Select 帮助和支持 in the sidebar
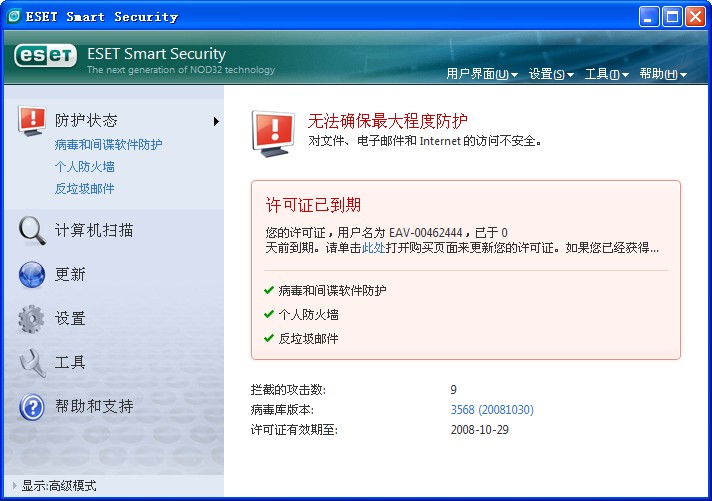This screenshot has width=712, height=501. tap(94, 406)
